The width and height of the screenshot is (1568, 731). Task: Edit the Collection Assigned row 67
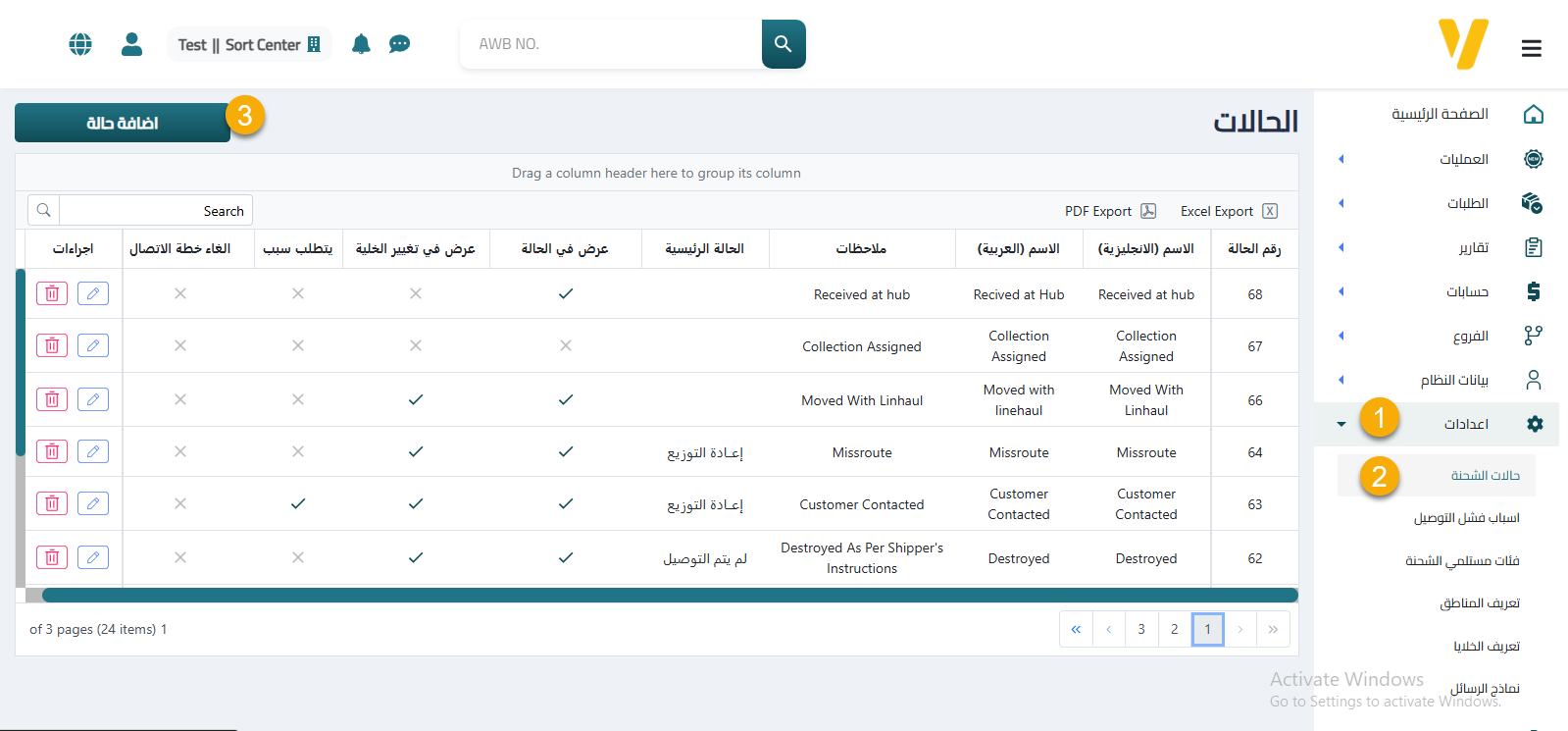(93, 345)
